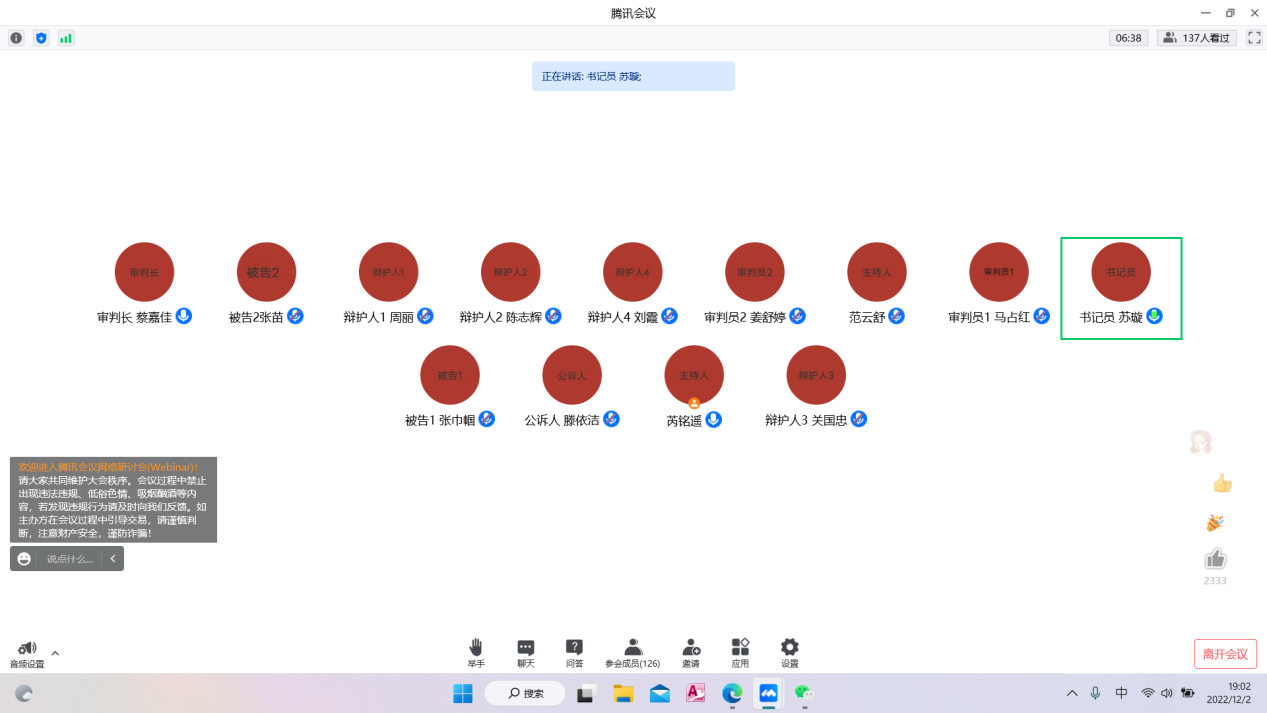Image resolution: width=1267 pixels, height=713 pixels.
Task: Click the audio settings (音频设置) item
Action: [27, 653]
